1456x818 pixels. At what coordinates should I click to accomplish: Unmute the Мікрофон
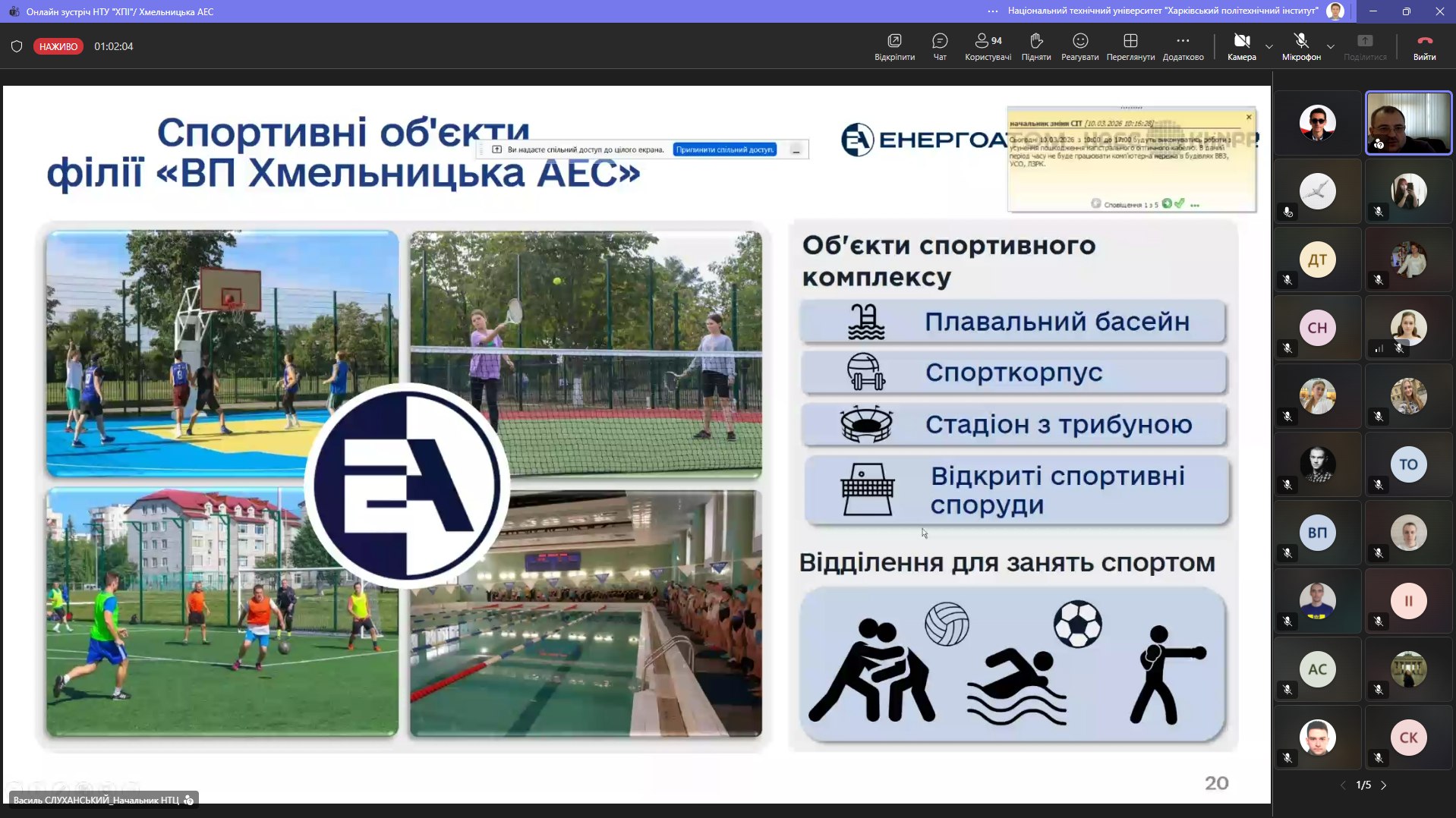[1301, 46]
